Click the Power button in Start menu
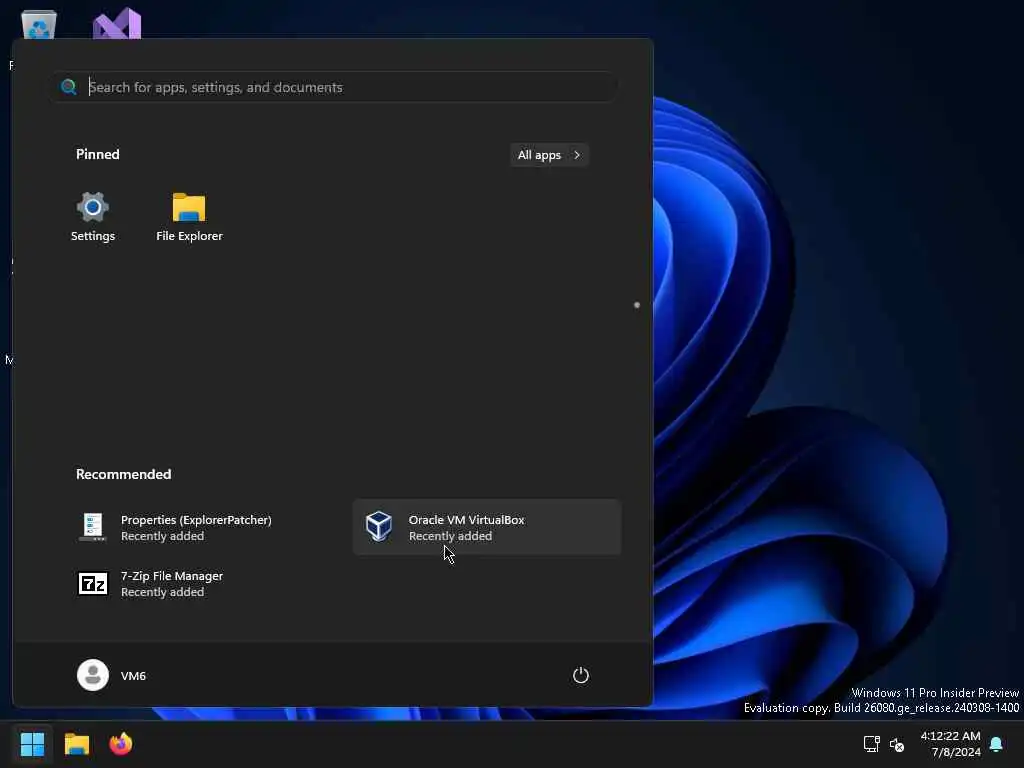The height and width of the screenshot is (768, 1024). [x=581, y=675]
